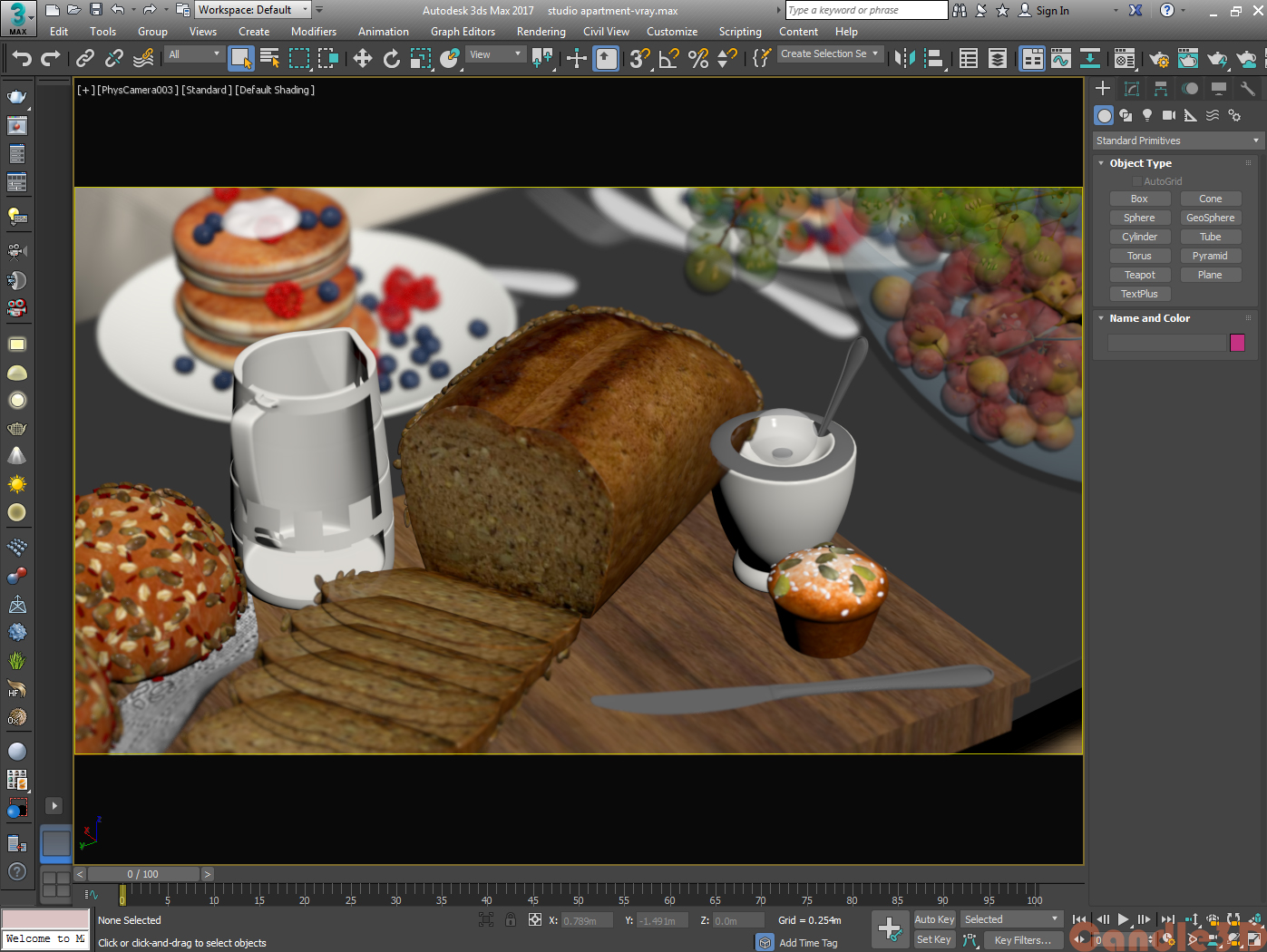1267x952 pixels.
Task: Click the Rotate tool icon
Action: [391, 59]
